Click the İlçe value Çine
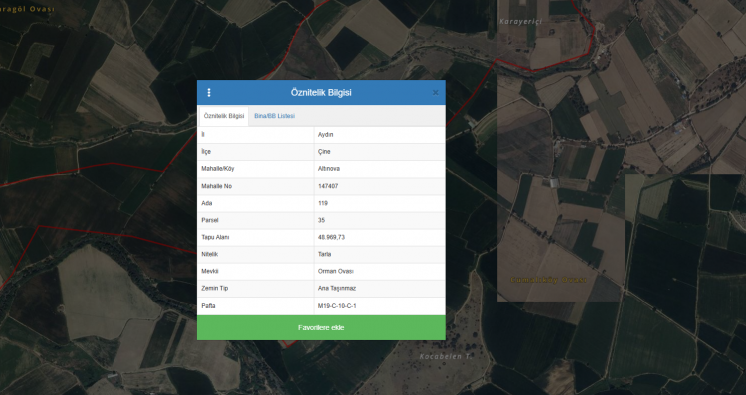 [x=324, y=152]
